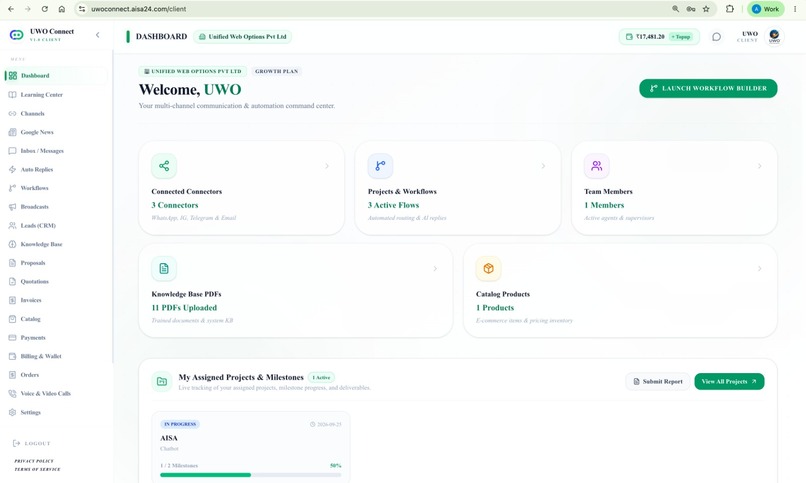Click the Voice & Video Calls phone icon
This screenshot has height=483, width=806.
click(12, 394)
